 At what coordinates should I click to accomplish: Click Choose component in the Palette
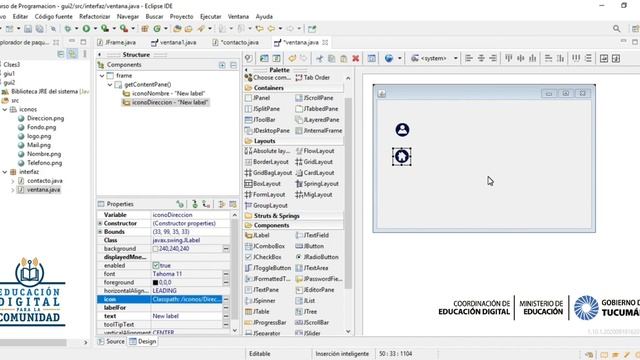267,78
